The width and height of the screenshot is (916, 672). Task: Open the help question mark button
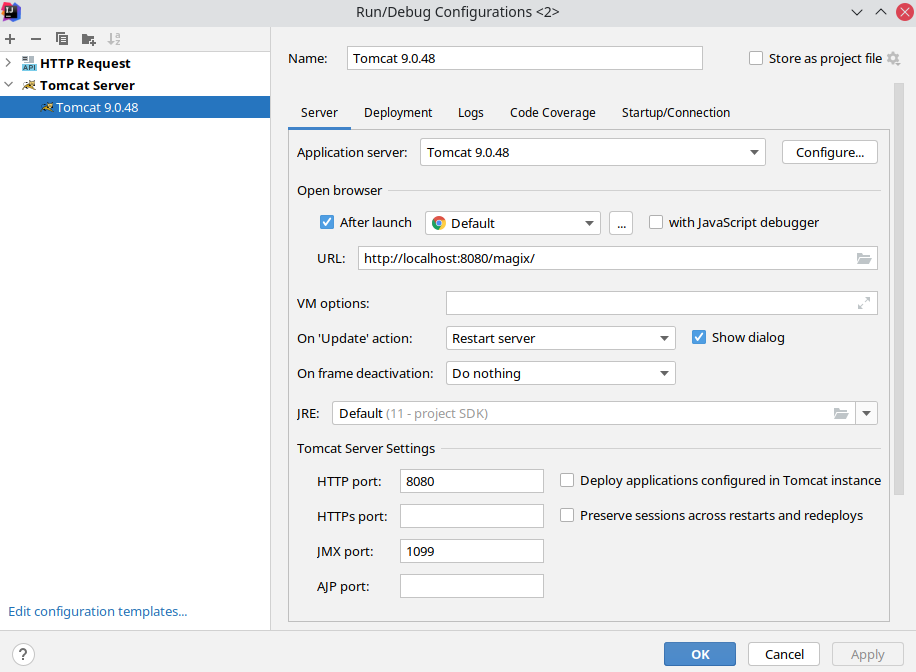(23, 654)
